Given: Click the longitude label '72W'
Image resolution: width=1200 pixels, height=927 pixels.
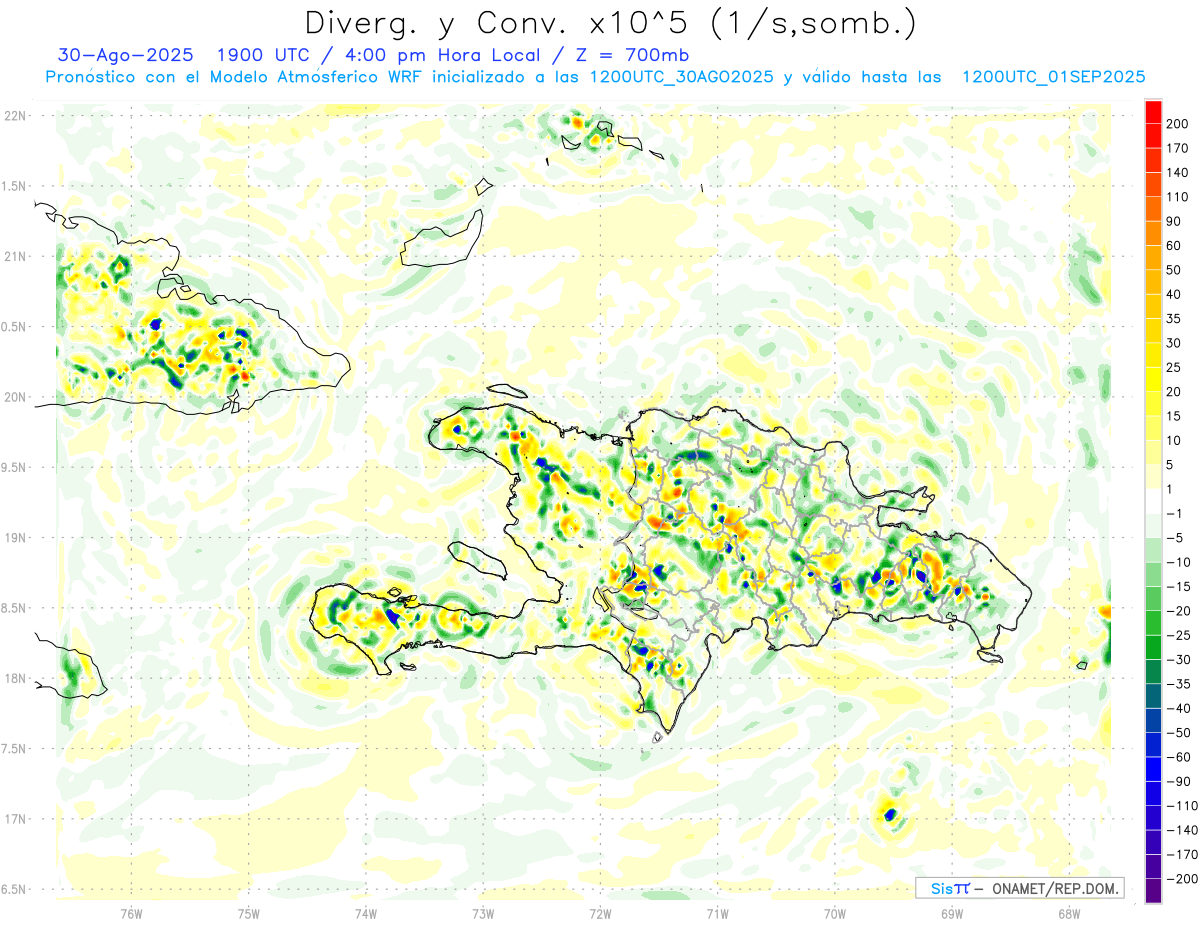Looking at the screenshot, I should (600, 914).
